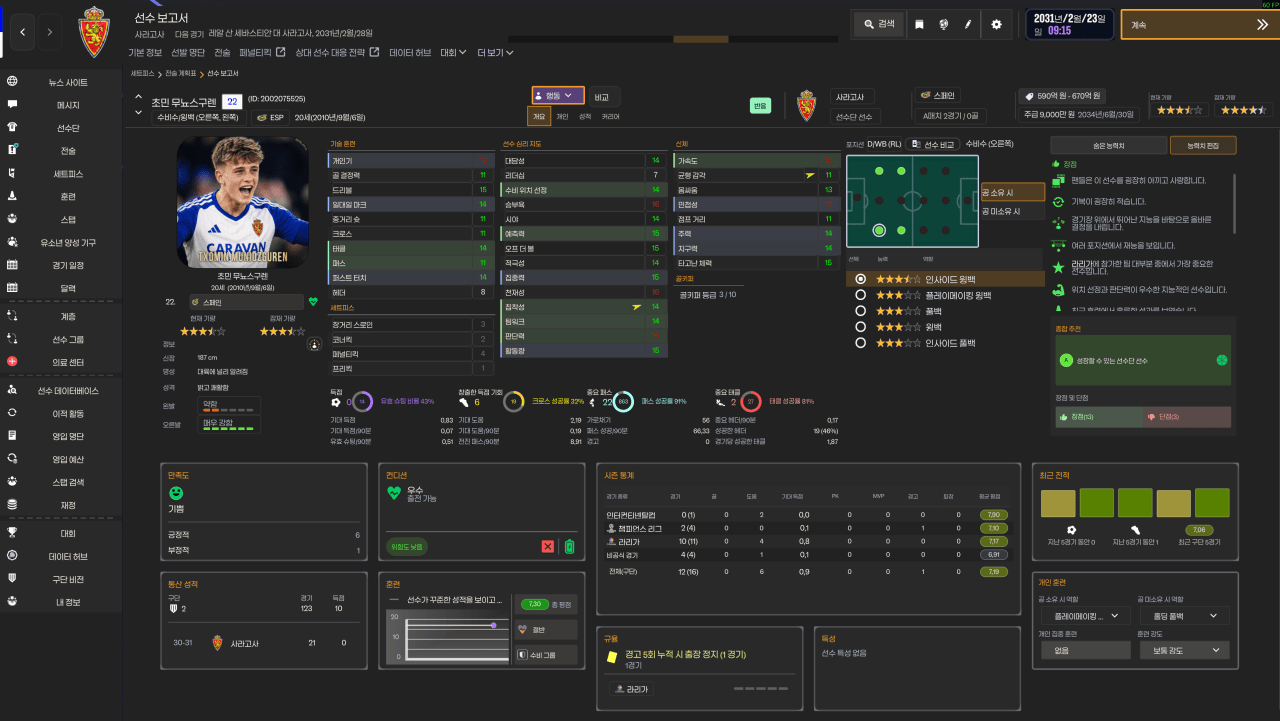
Task: Click the Zaragoza club crest in header
Action: click(95, 33)
